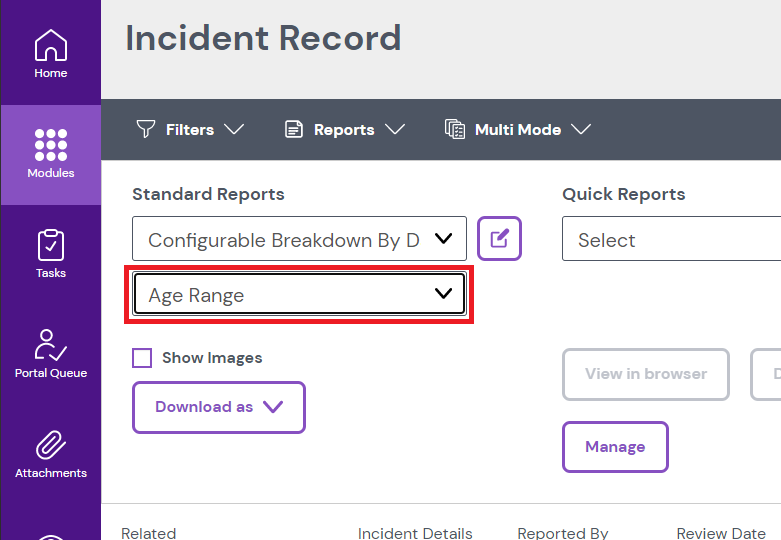Enable the Show Images checkbox
This screenshot has width=781, height=540.
(x=142, y=358)
